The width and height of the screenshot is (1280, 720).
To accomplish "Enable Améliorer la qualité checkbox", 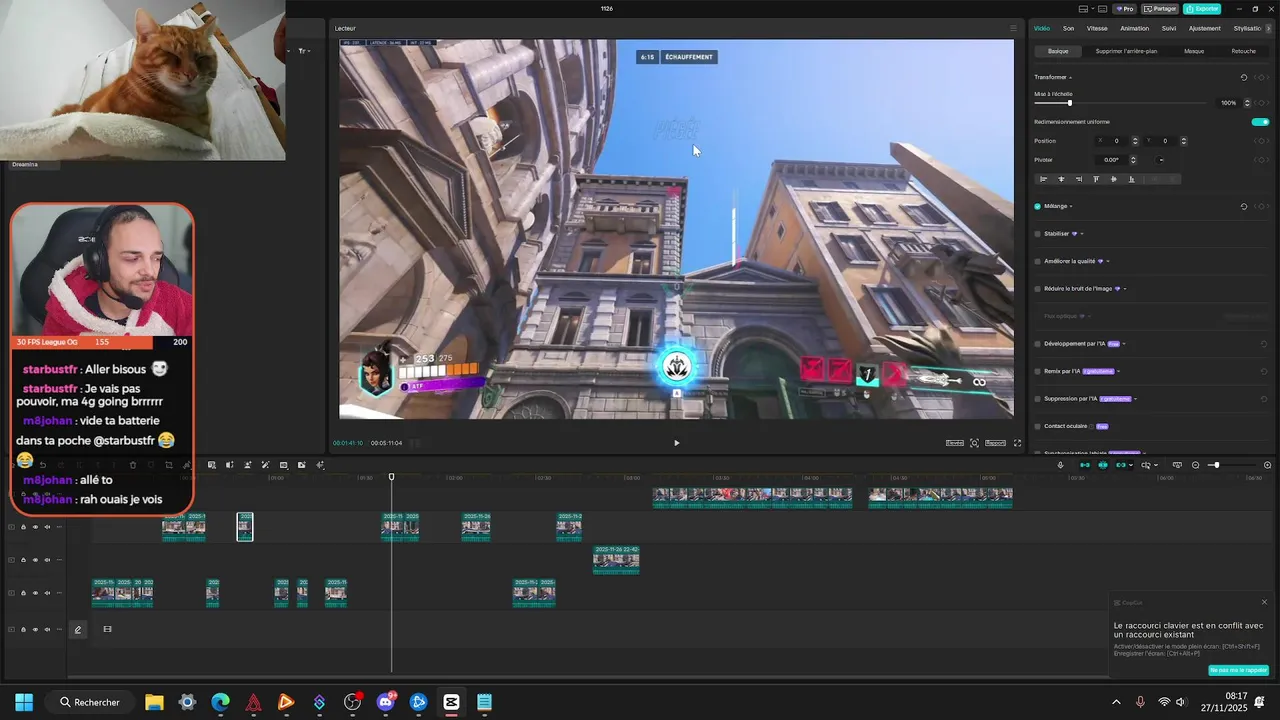I will tap(1038, 261).
